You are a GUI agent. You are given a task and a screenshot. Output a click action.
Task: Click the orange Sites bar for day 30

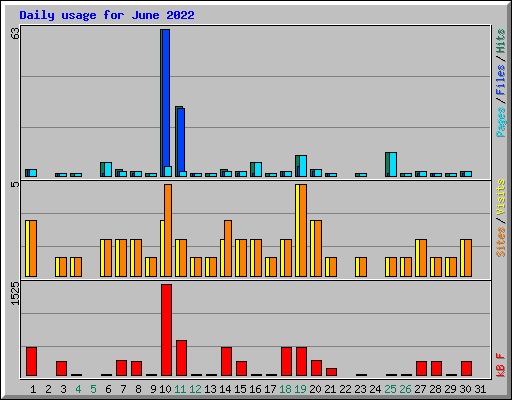tap(468, 258)
